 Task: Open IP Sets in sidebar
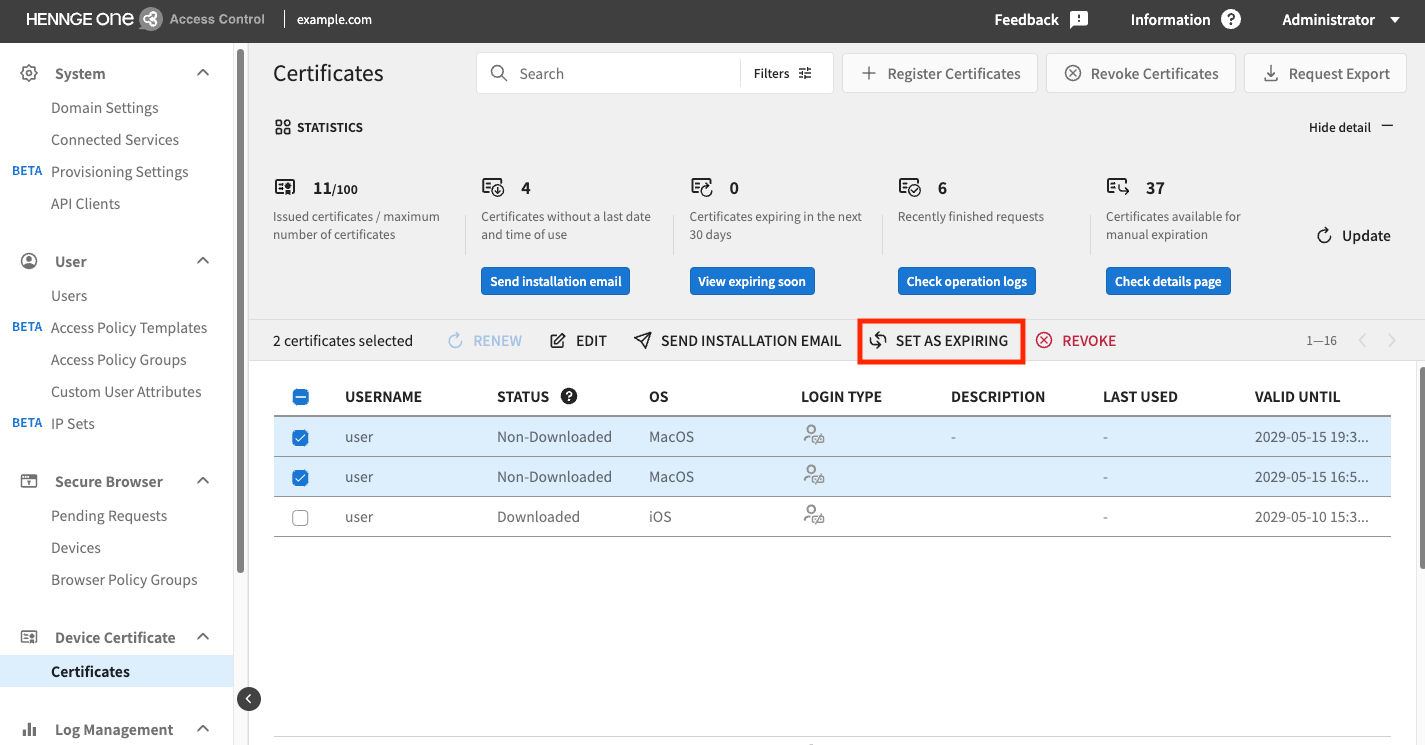(73, 423)
